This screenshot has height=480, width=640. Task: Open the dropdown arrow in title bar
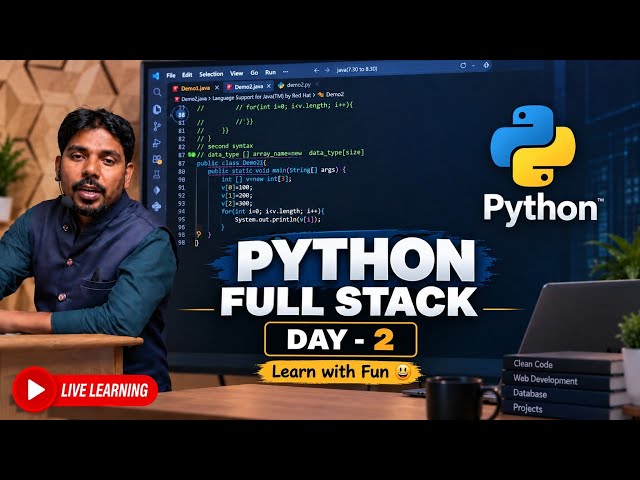click(473, 65)
